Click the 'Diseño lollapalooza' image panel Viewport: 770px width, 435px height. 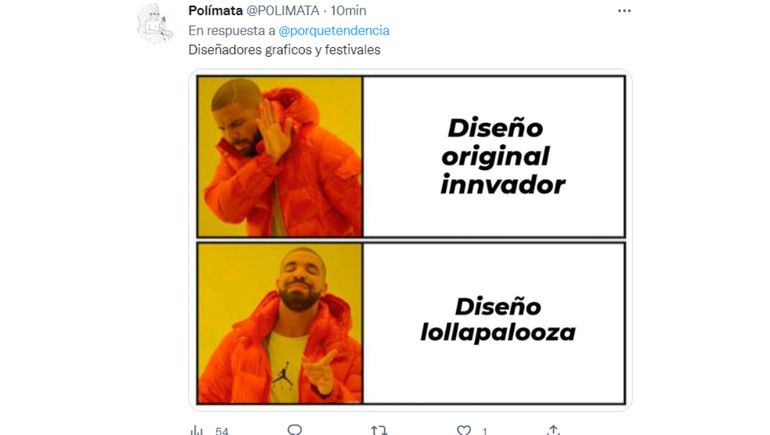coord(494,324)
